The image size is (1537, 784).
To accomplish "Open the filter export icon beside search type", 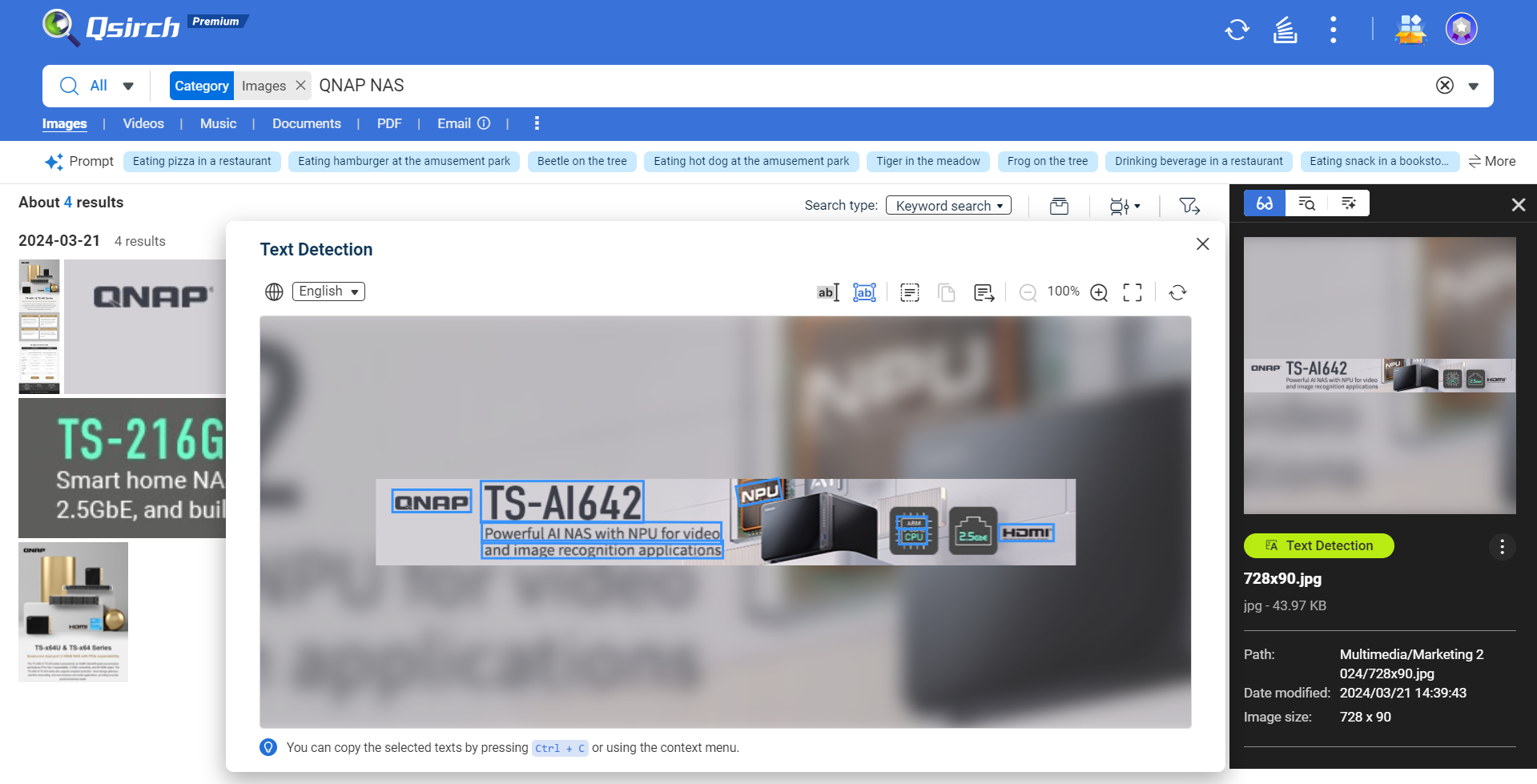I will tap(1189, 206).
